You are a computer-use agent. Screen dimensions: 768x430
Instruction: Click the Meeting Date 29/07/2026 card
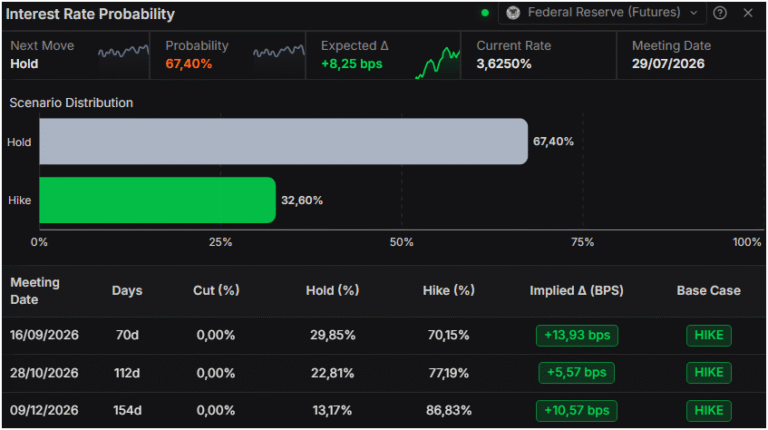coord(691,55)
